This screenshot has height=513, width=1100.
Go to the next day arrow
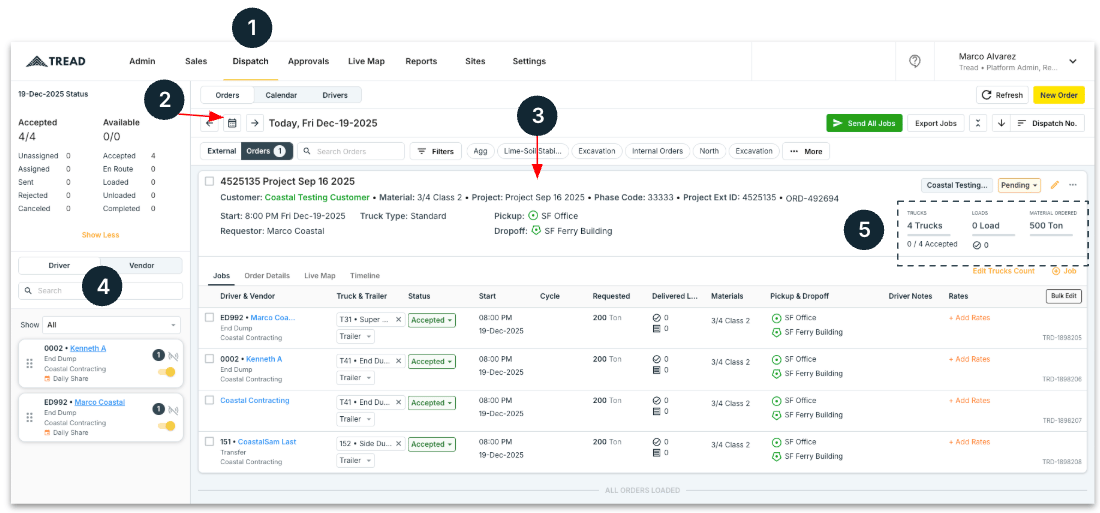(x=255, y=123)
